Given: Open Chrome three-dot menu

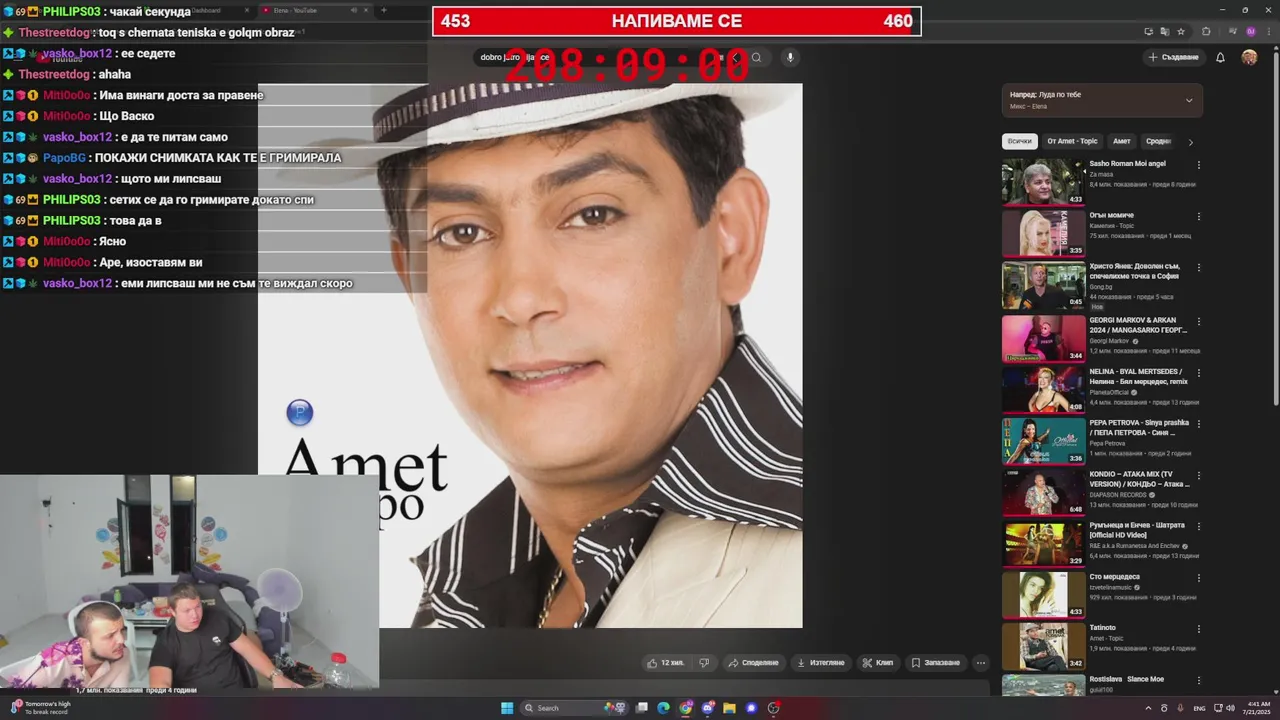Looking at the screenshot, I should [x=1267, y=31].
